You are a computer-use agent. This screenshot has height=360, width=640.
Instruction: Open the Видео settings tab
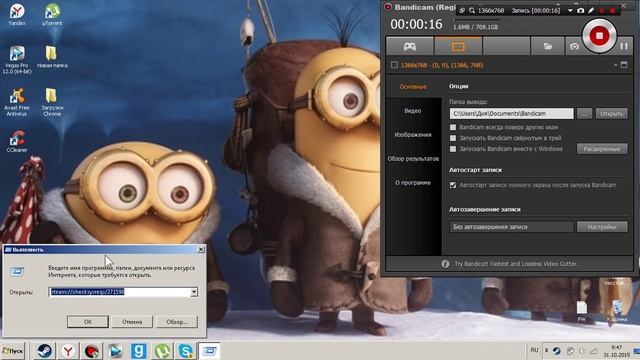pos(413,111)
